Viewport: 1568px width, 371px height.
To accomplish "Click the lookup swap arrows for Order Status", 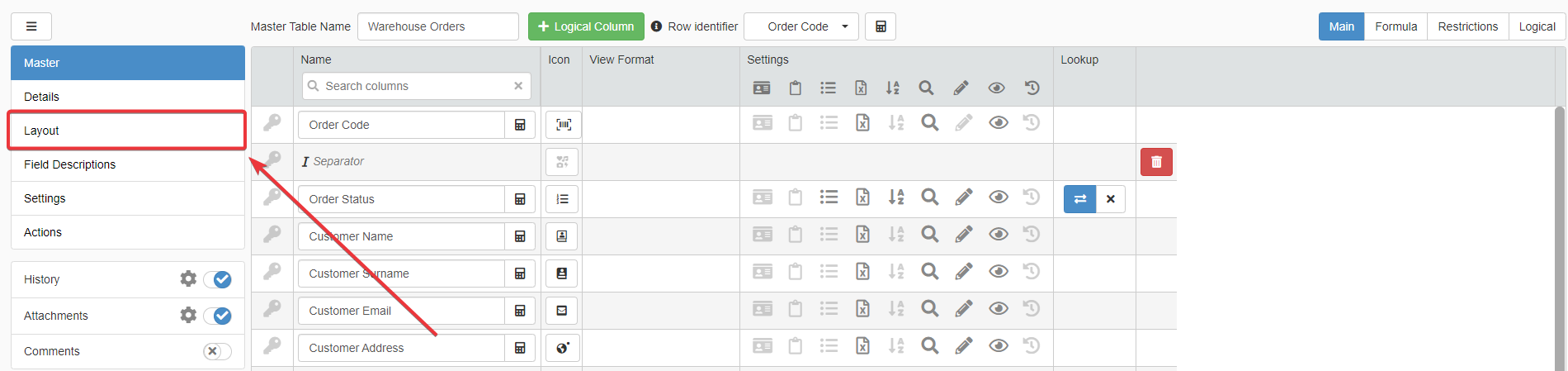I will (x=1079, y=199).
